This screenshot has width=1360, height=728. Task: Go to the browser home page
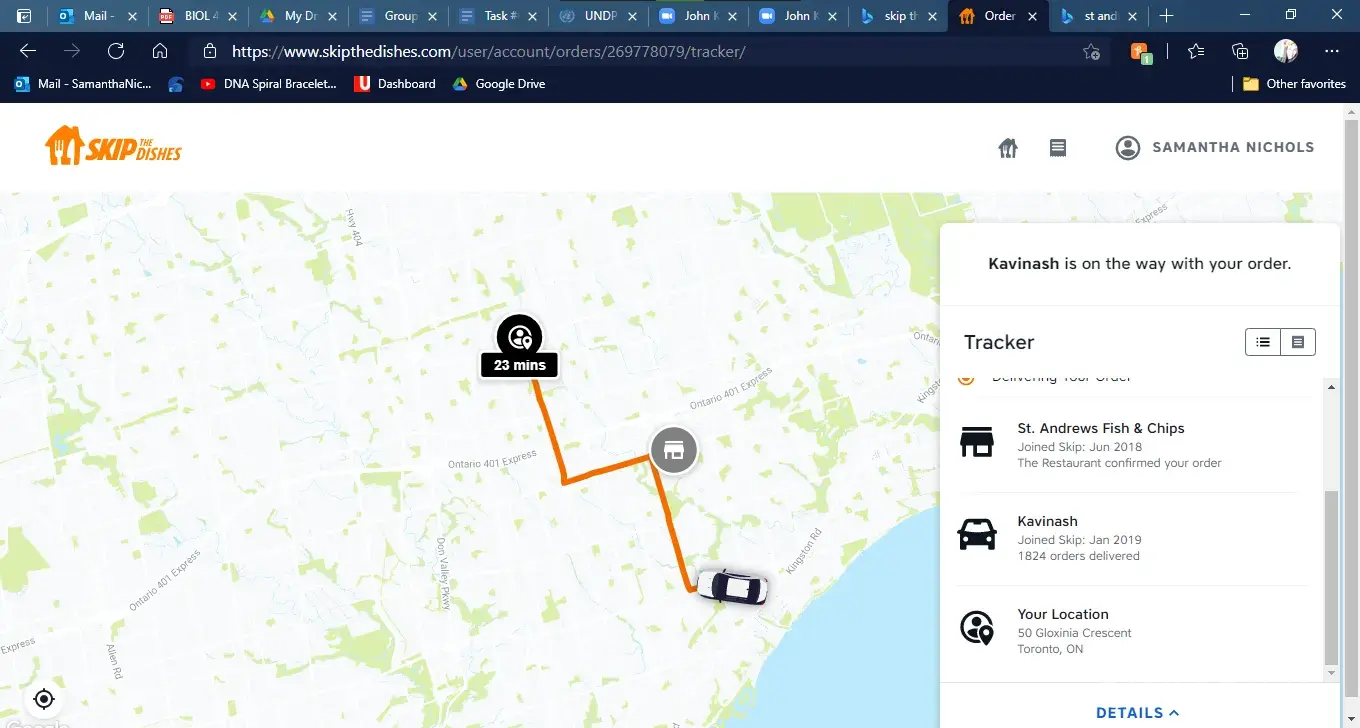pos(160,52)
